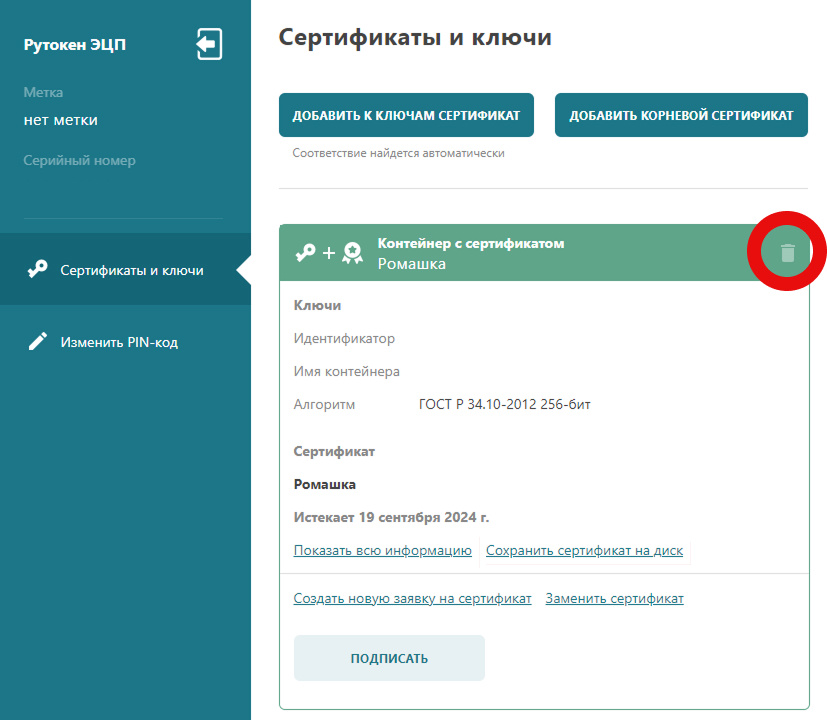
Task: Click Серийный номер label in sidebar
Action: coord(80,160)
